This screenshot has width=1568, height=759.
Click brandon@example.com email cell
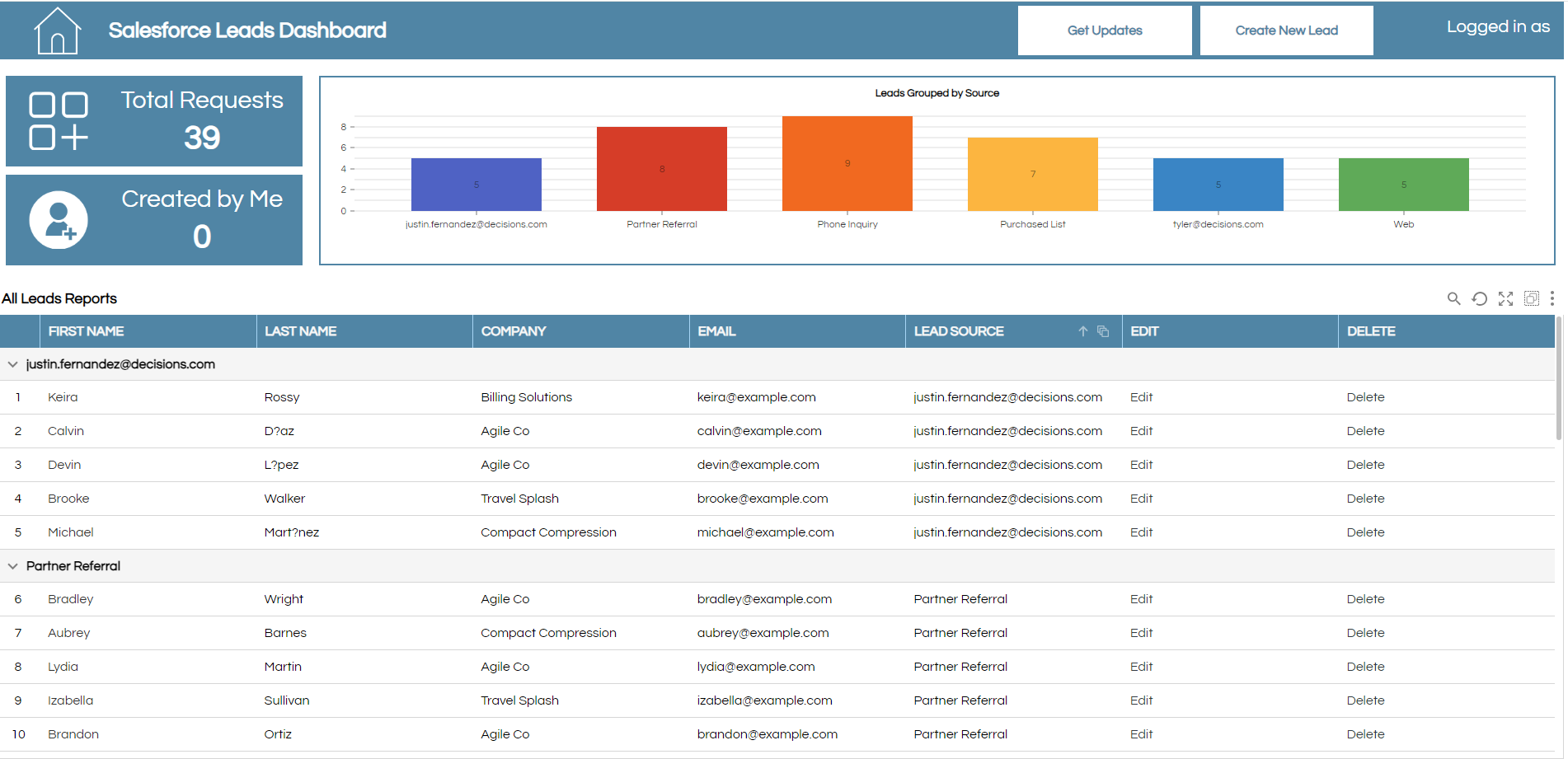click(767, 734)
